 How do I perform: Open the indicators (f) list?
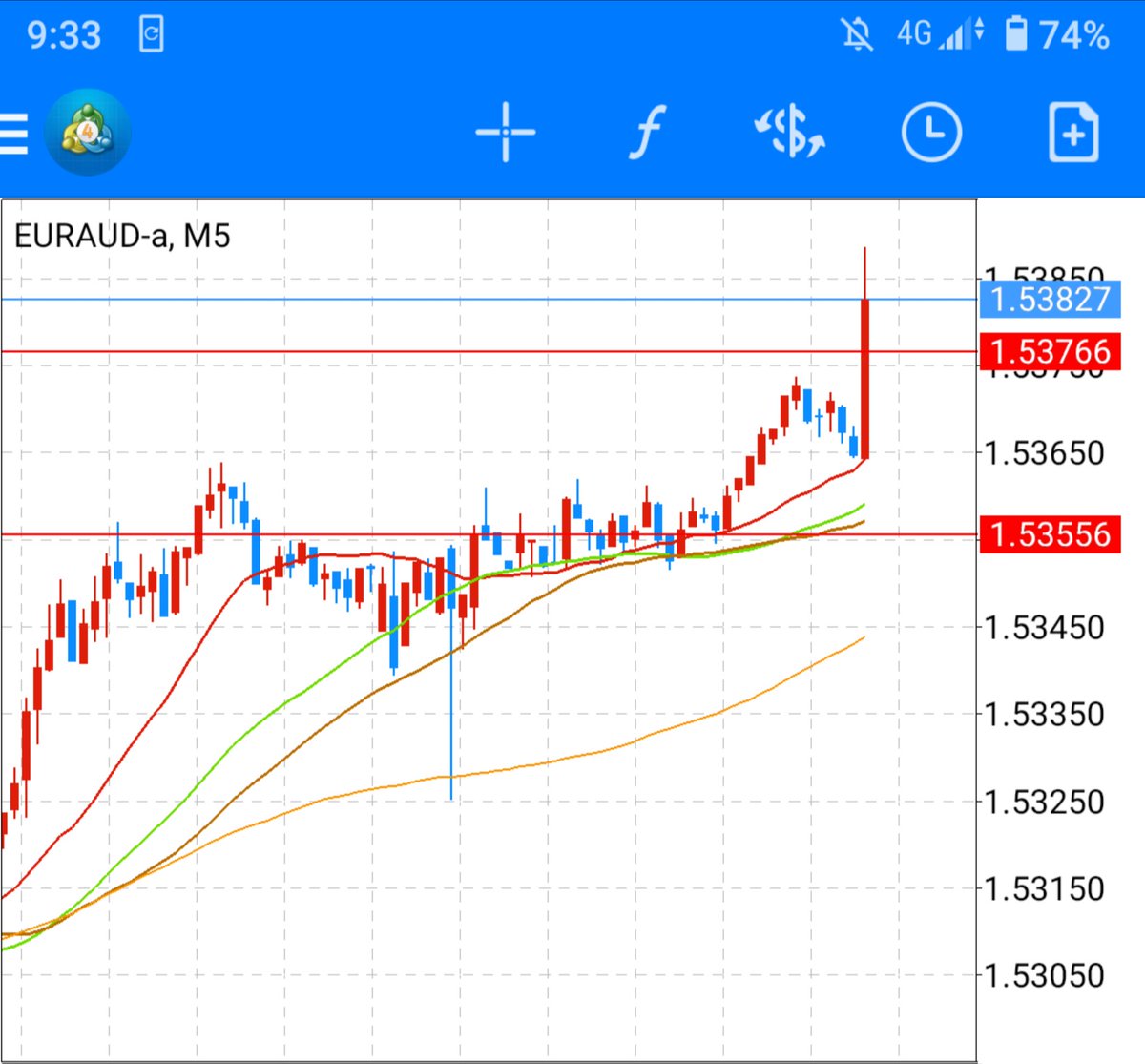[x=647, y=132]
